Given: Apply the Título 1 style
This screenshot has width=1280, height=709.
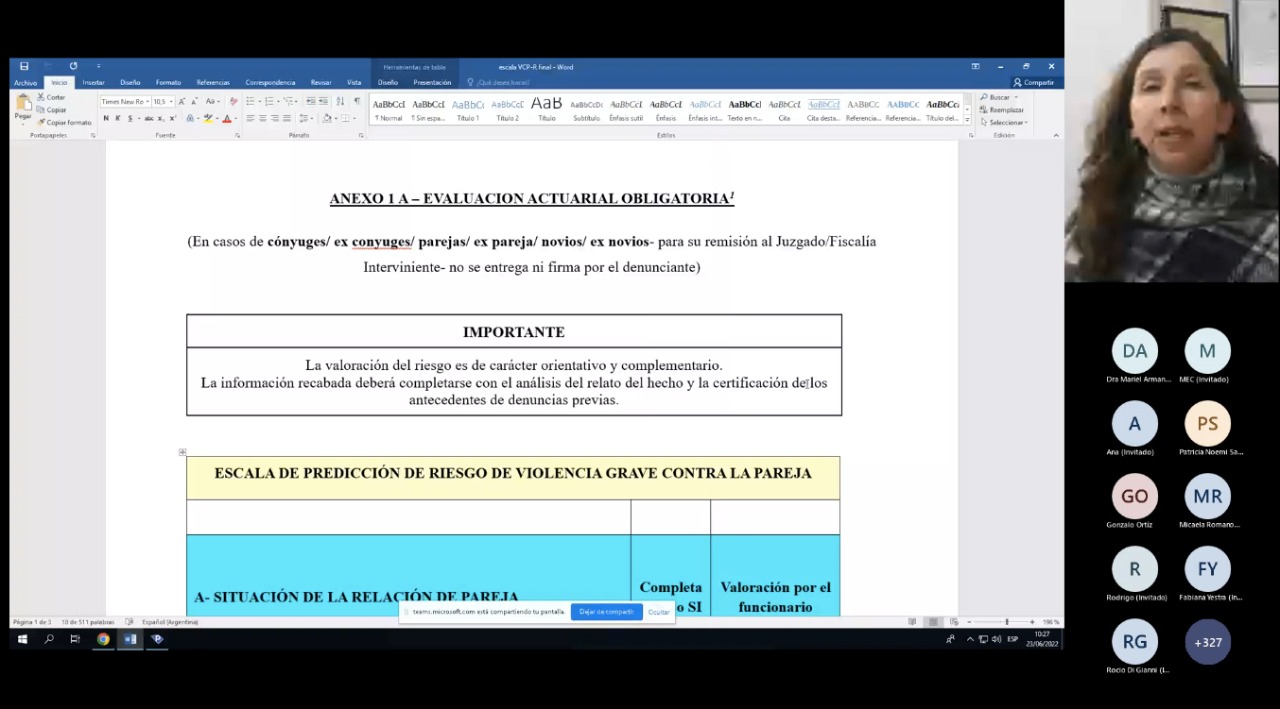Looking at the screenshot, I should click(468, 109).
